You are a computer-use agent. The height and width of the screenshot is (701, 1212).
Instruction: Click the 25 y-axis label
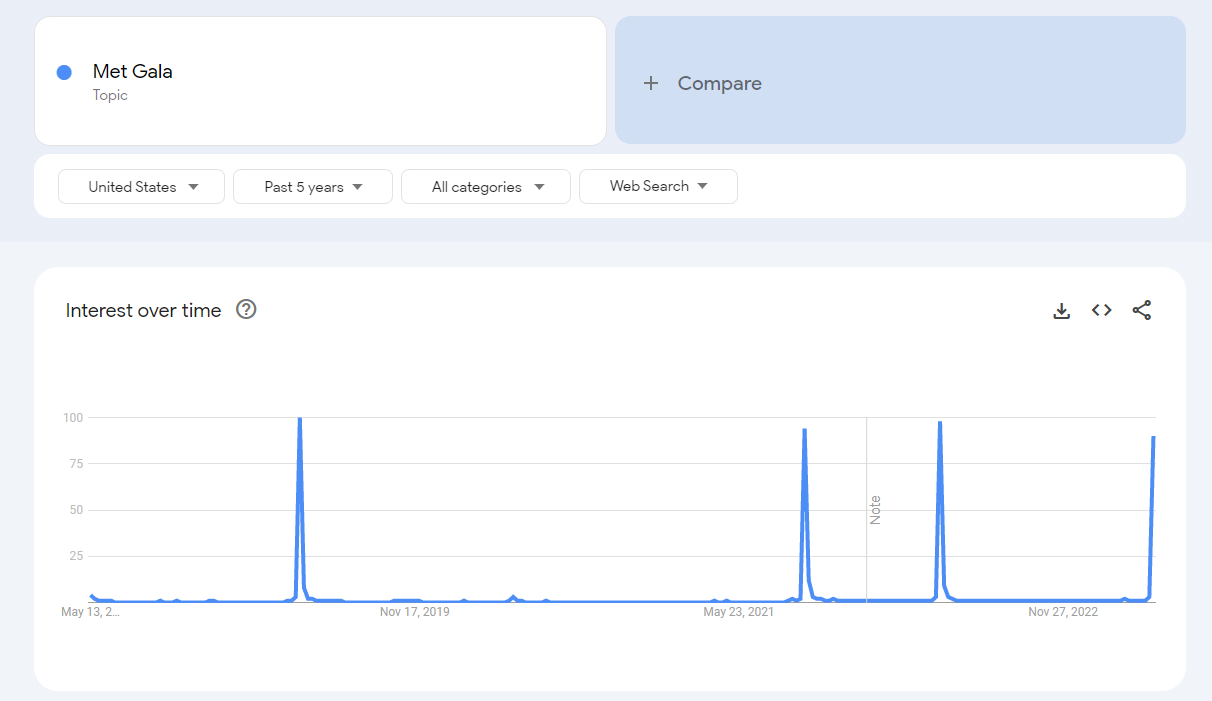point(74,556)
